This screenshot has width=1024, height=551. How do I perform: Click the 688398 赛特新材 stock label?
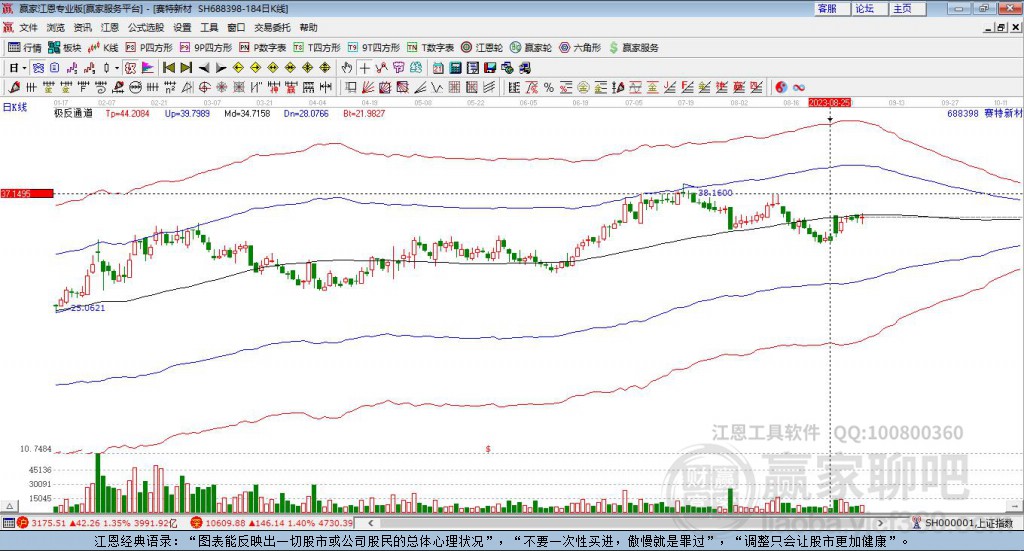(x=984, y=113)
